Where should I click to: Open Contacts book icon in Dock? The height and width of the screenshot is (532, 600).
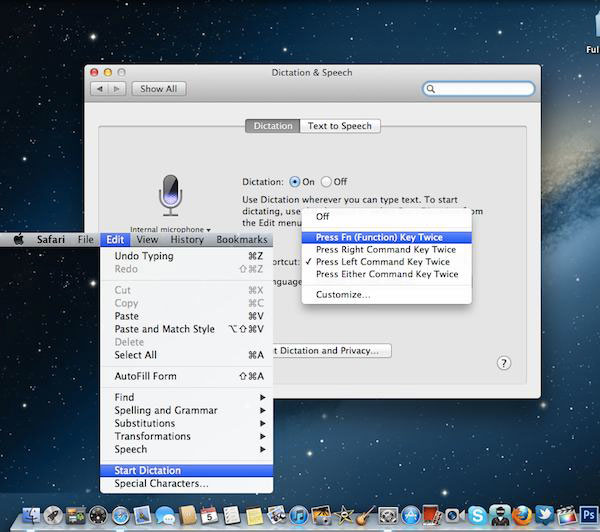click(x=188, y=515)
